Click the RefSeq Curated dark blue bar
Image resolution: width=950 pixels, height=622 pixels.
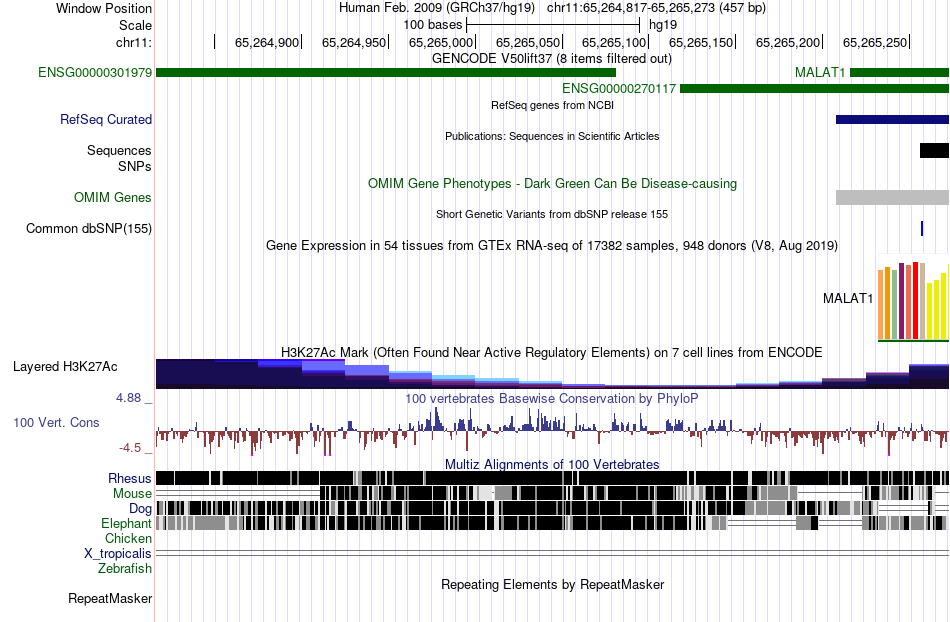[892, 119]
